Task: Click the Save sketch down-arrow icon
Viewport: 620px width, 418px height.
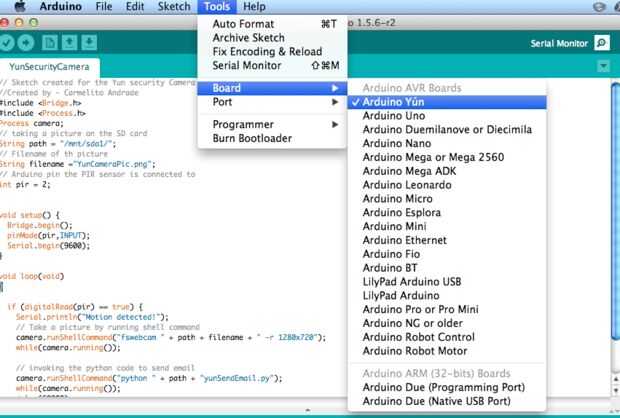Action: coord(89,43)
